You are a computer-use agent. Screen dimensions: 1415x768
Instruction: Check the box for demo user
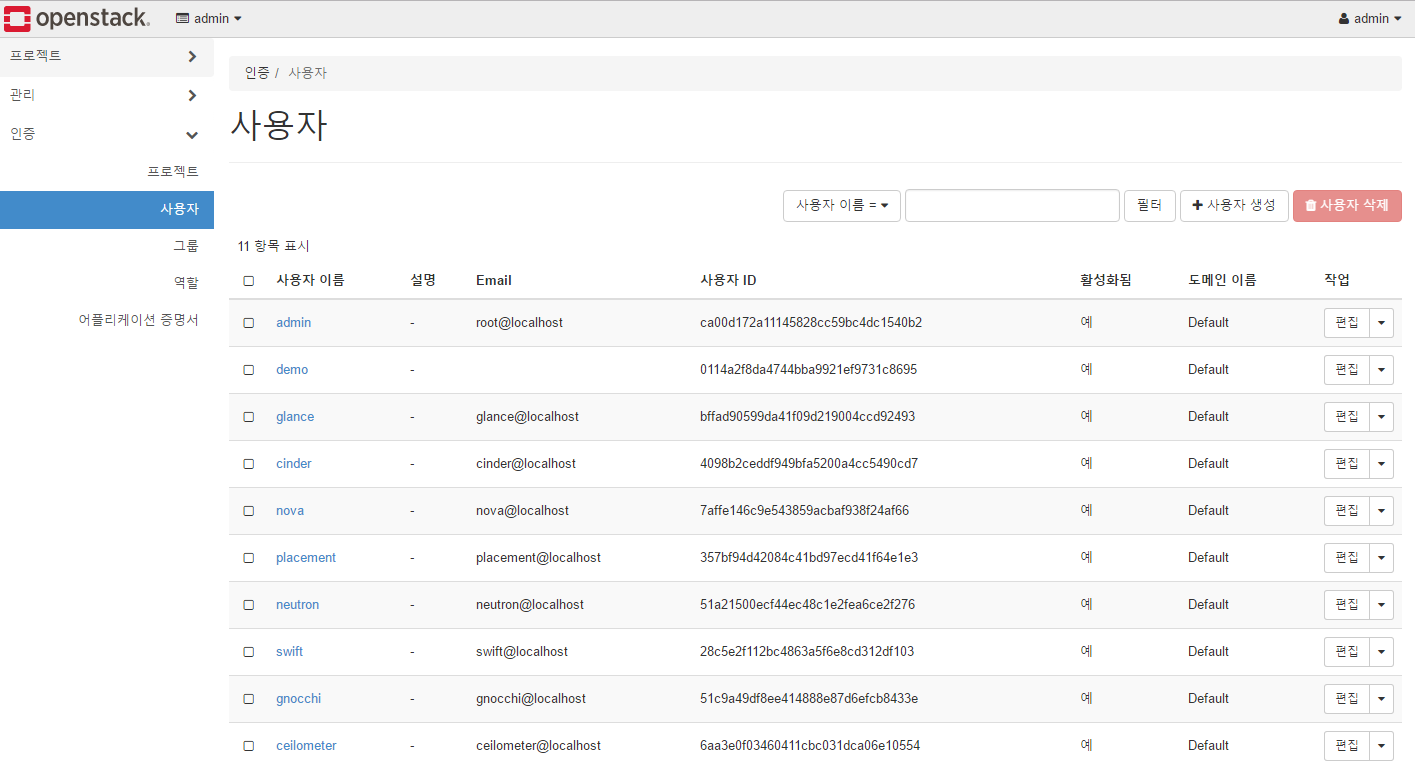point(249,370)
